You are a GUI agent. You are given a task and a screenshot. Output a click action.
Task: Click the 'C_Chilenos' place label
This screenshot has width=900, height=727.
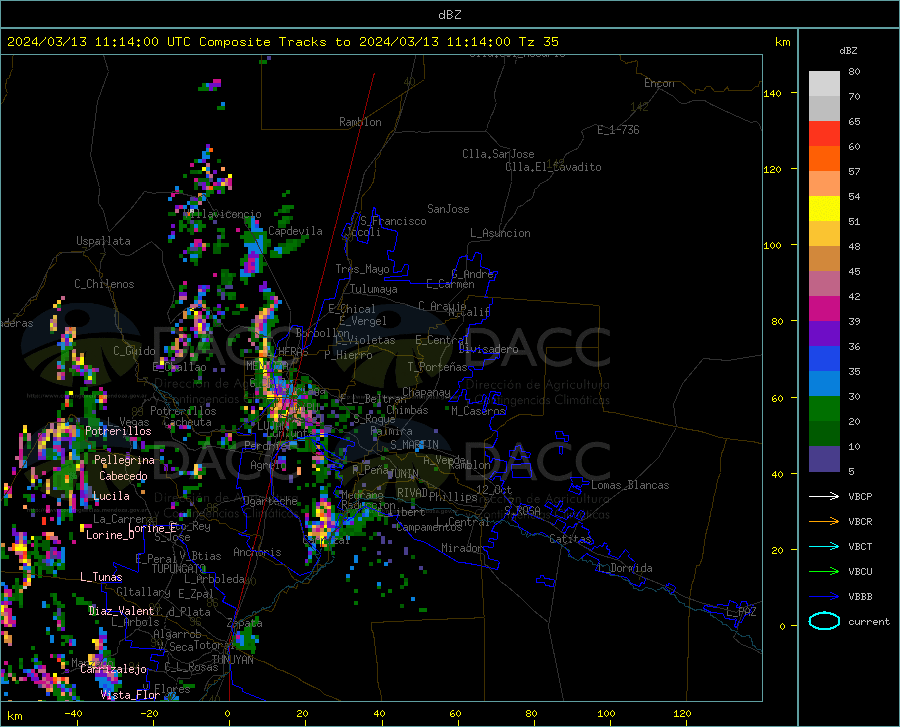point(104,284)
